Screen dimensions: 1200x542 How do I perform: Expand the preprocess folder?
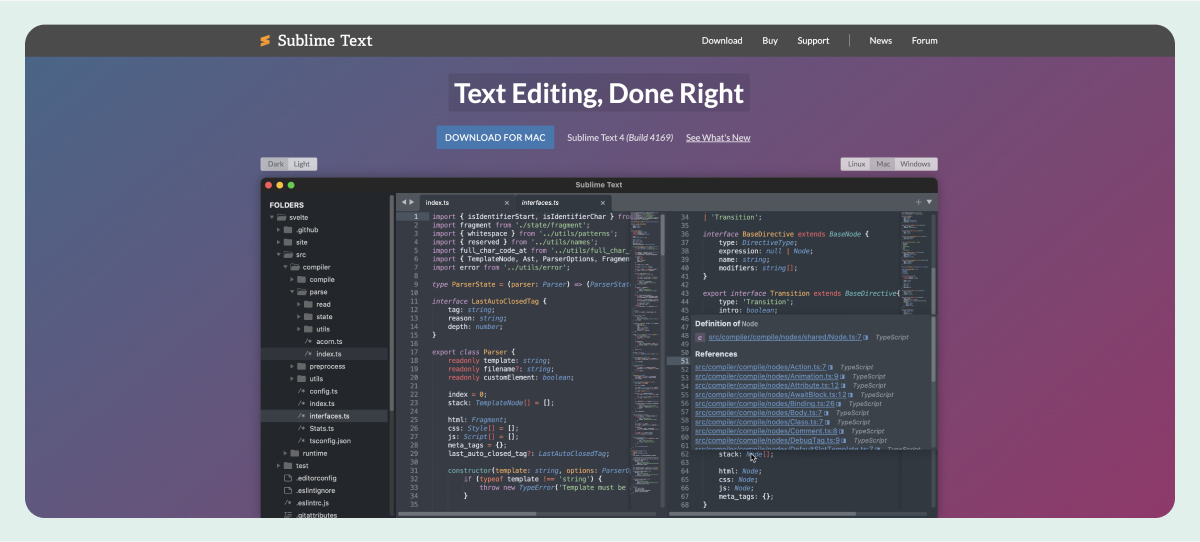tap(292, 367)
